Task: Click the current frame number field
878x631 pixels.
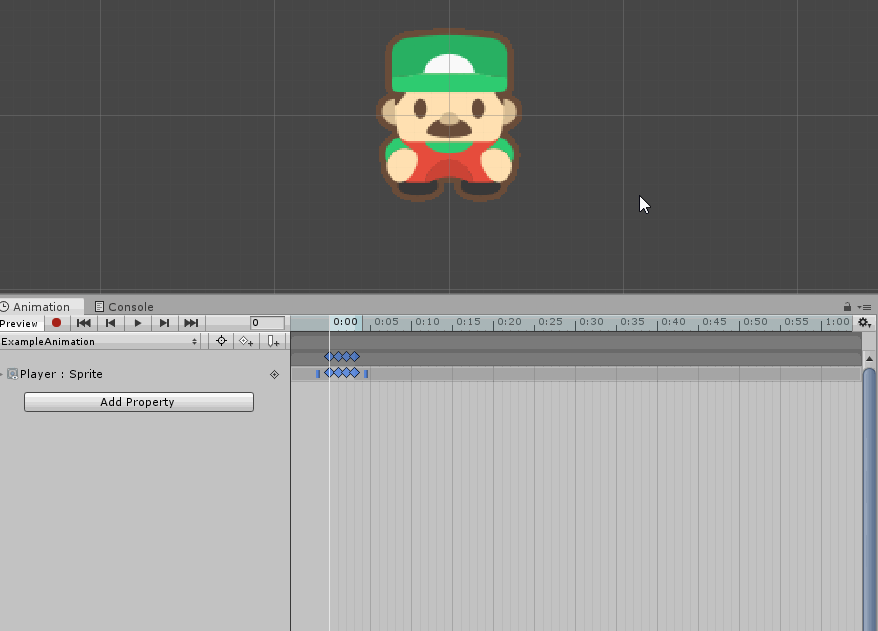Action: [267, 323]
